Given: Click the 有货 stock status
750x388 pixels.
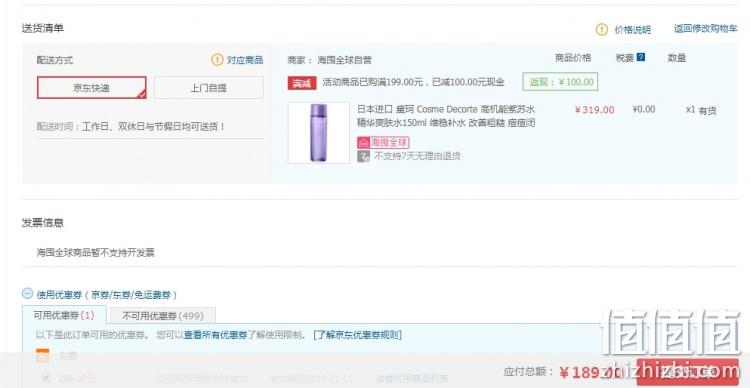Looking at the screenshot, I should click(707, 111).
